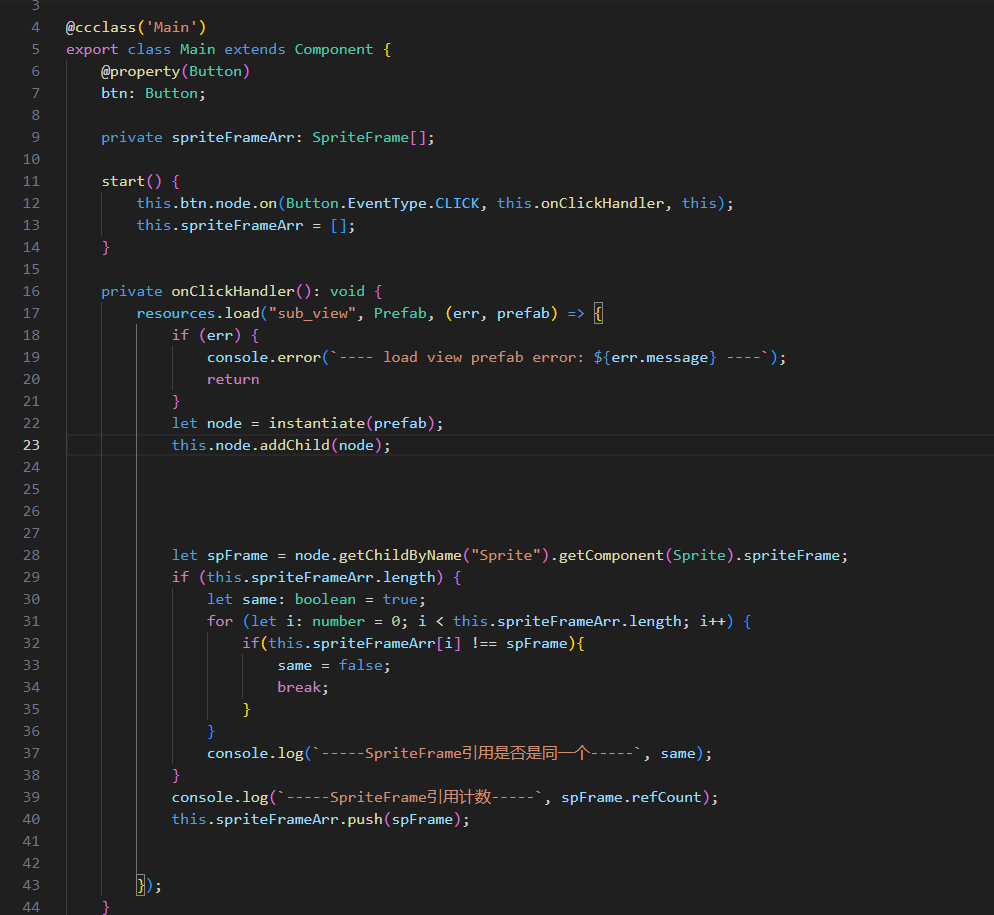Click highlighted closing brace on line 43

tap(140, 885)
